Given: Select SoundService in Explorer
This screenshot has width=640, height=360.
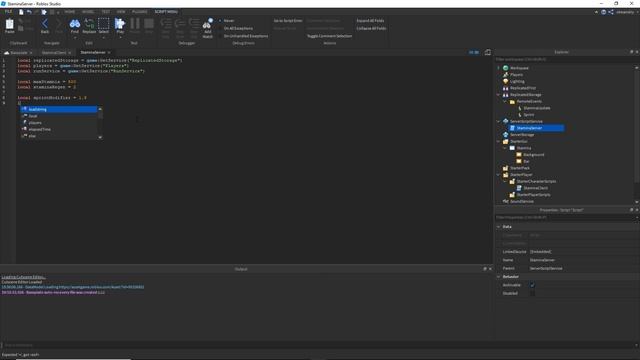Looking at the screenshot, I should [522, 201].
